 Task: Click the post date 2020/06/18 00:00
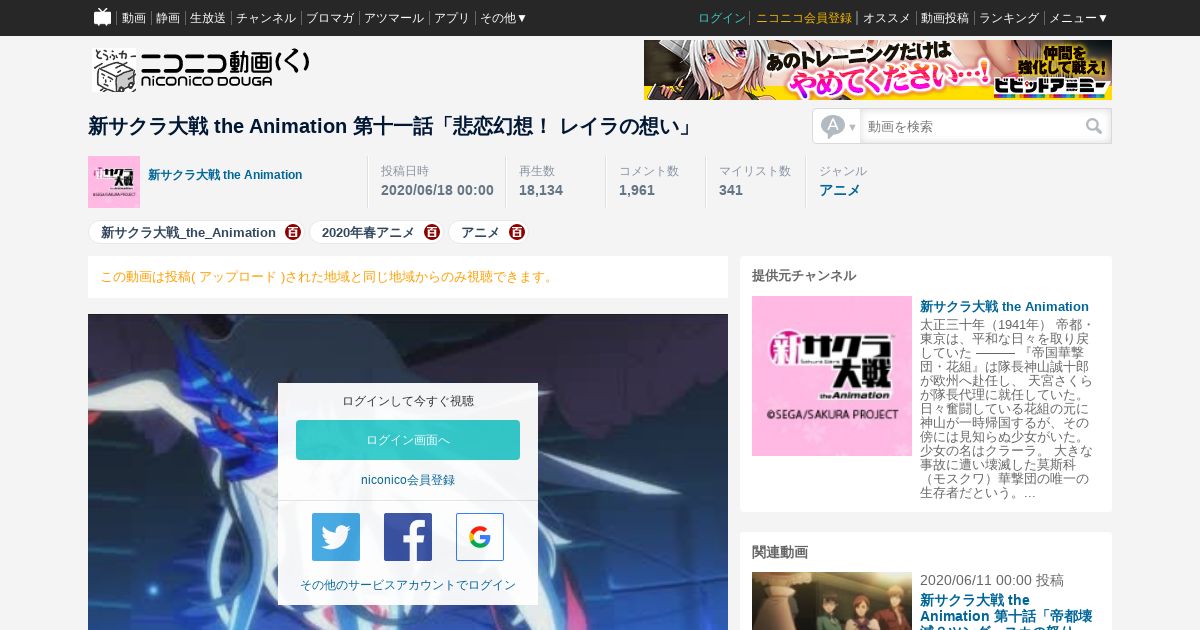(x=437, y=190)
